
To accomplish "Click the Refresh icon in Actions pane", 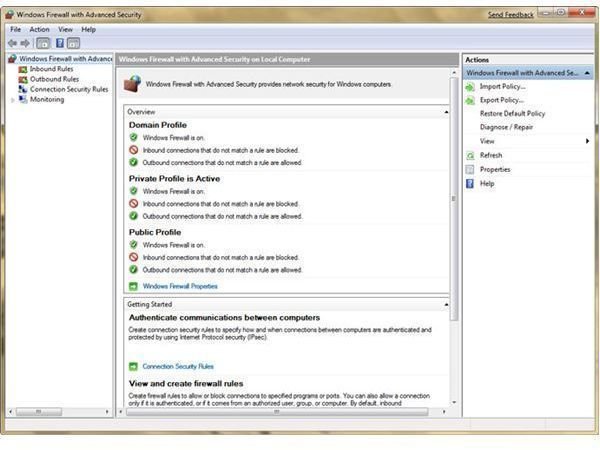I will tap(470, 155).
